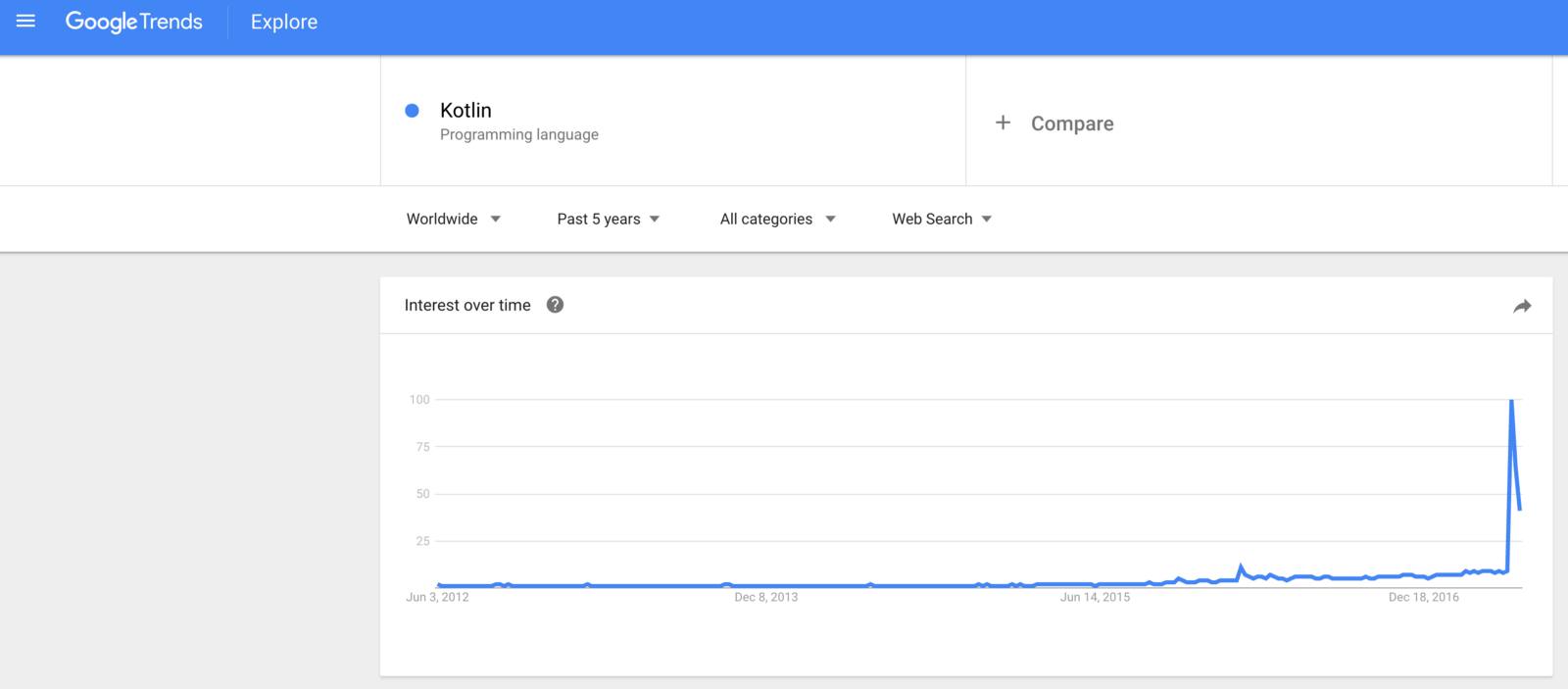
Task: Click the Explore page link
Action: [x=284, y=22]
